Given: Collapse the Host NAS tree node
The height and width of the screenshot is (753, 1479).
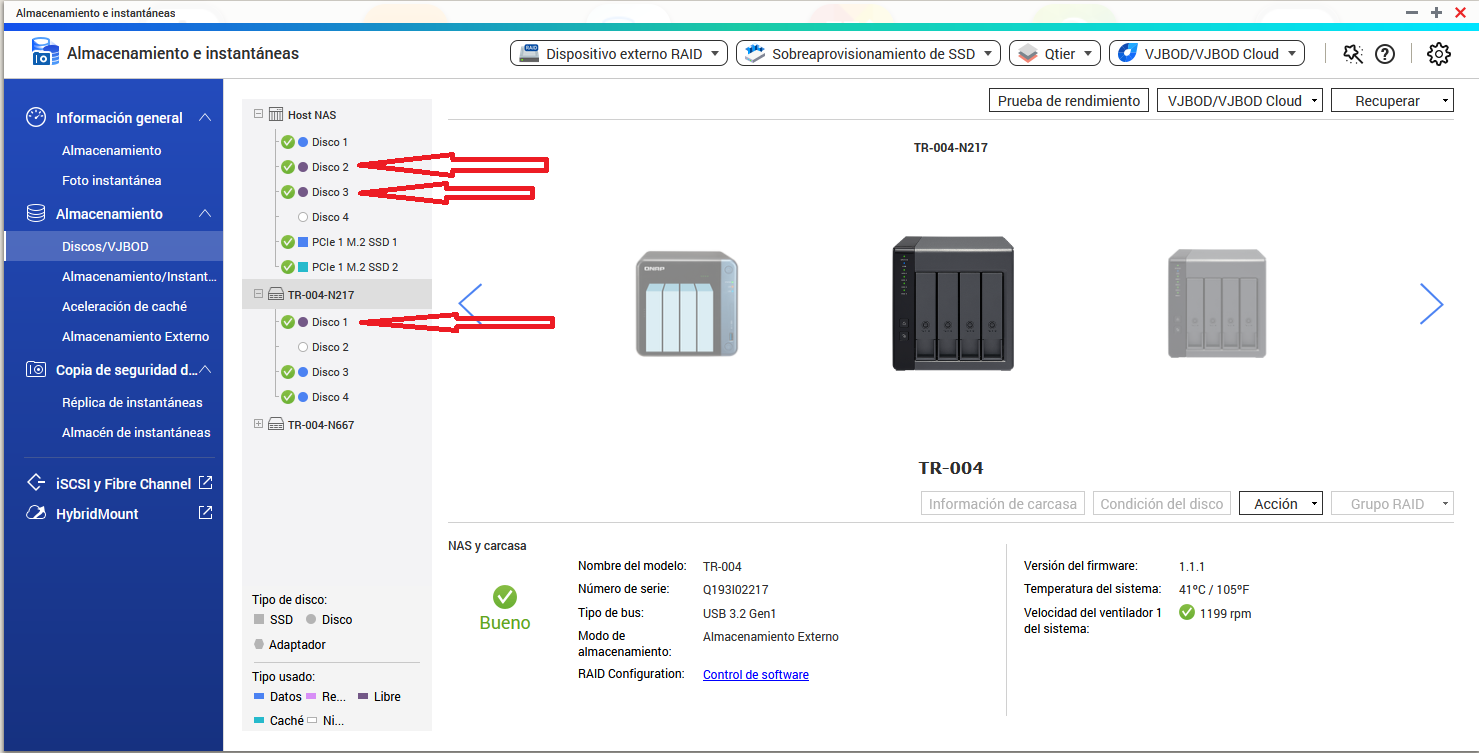Looking at the screenshot, I should (x=259, y=115).
